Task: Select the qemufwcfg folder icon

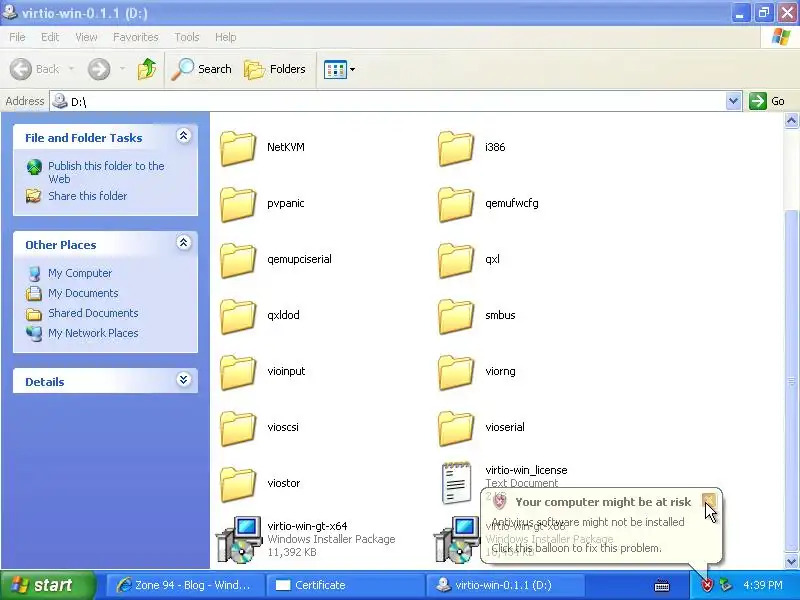Action: tap(456, 205)
